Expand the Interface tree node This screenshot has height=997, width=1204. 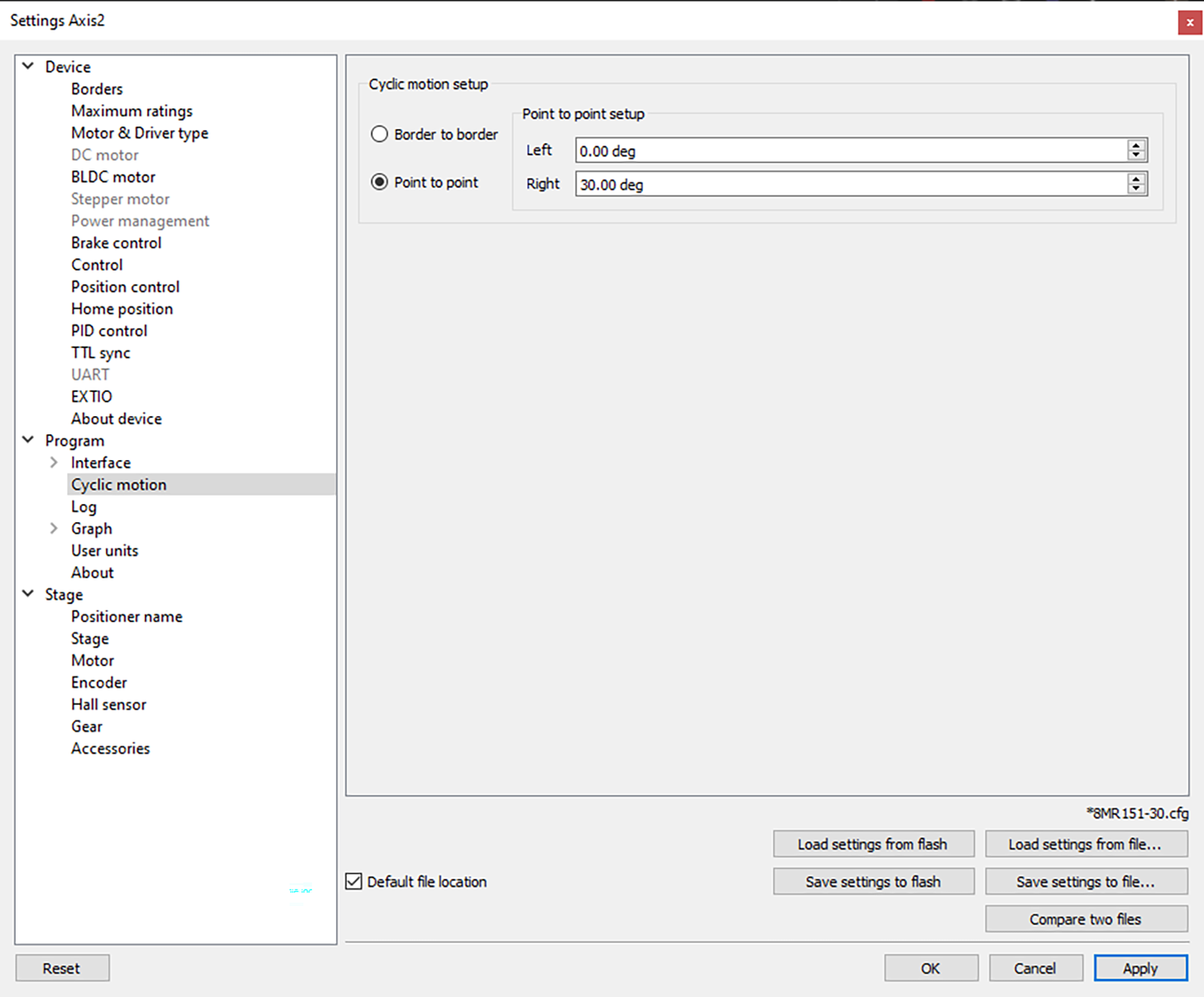coord(54,463)
